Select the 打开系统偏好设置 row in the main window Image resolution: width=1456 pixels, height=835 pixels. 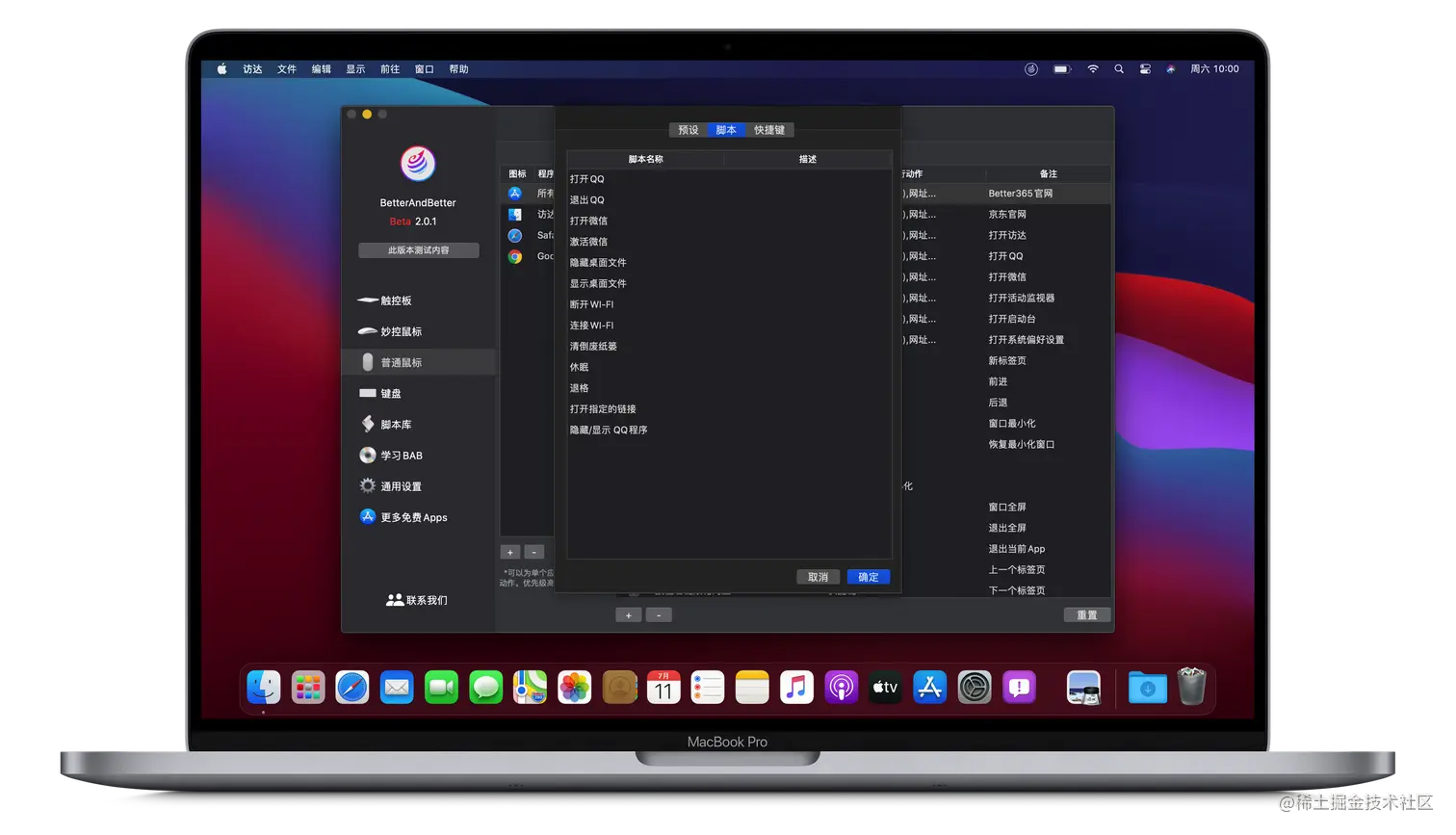(1006, 340)
